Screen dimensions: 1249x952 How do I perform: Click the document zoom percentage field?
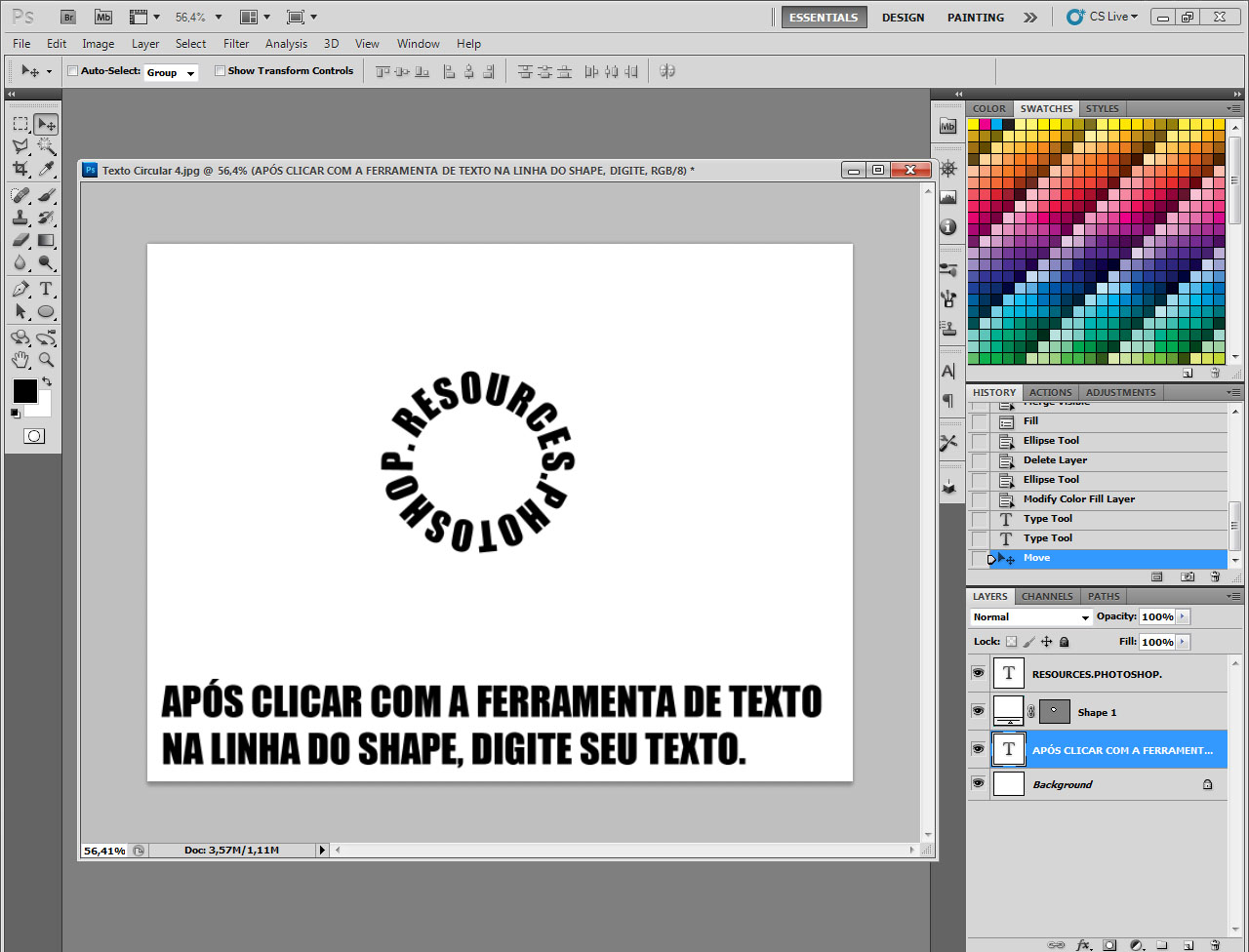[x=104, y=851]
